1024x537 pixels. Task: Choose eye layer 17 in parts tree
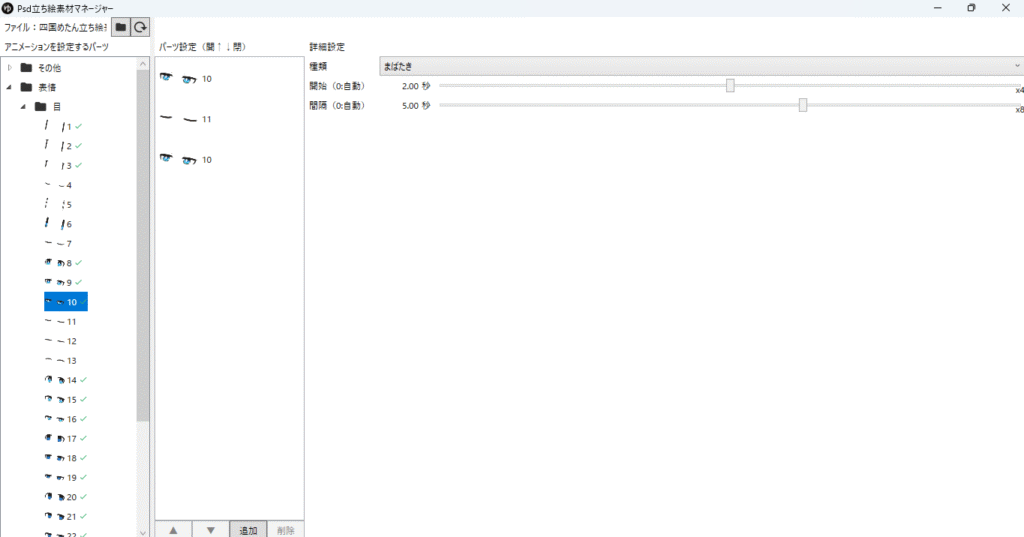coord(66,438)
